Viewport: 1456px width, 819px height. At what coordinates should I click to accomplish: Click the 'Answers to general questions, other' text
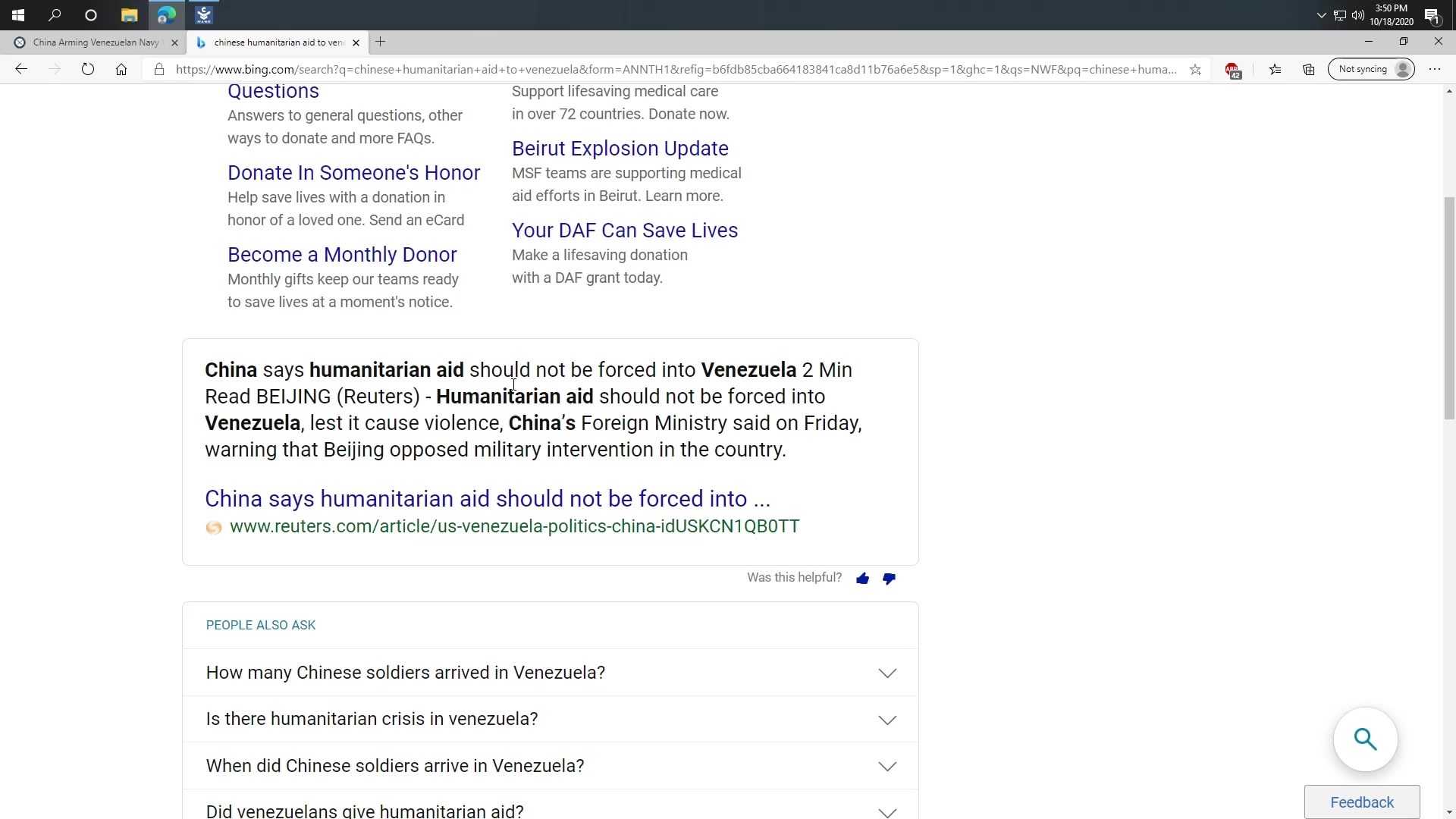click(x=345, y=116)
